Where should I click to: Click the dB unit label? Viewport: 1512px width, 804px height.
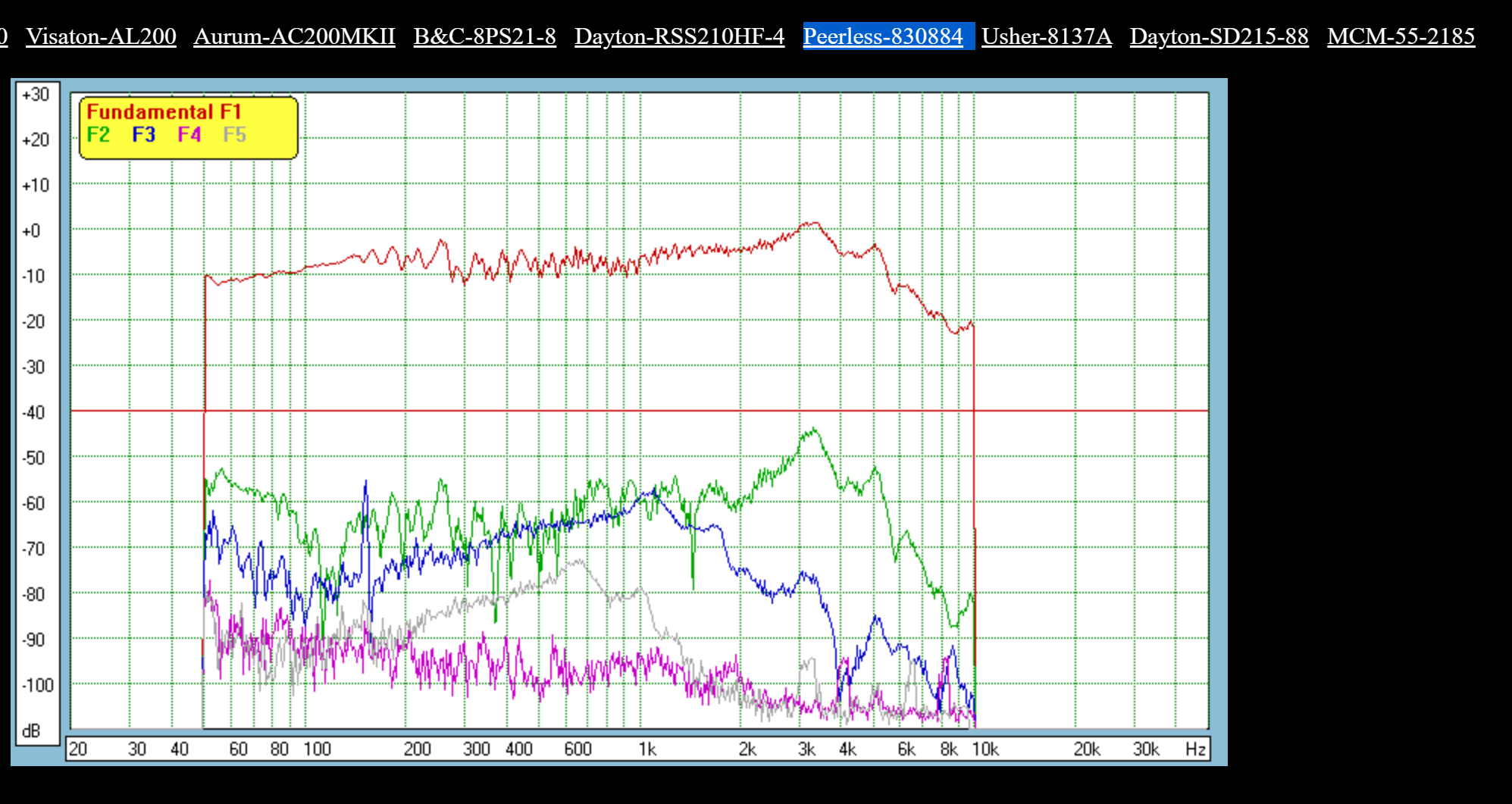[x=31, y=731]
